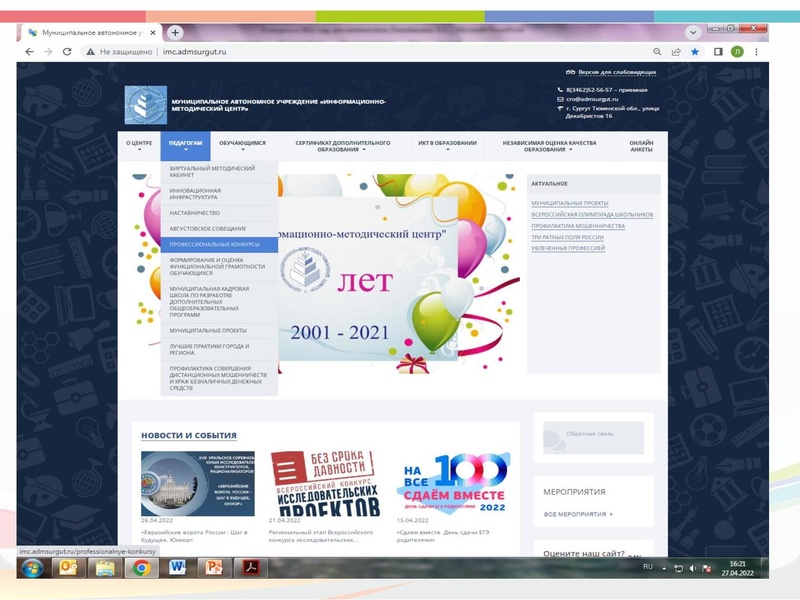The width and height of the screenshot is (800, 600).
Task: Open the 'Все мероприятия' link
Action: click(x=578, y=514)
